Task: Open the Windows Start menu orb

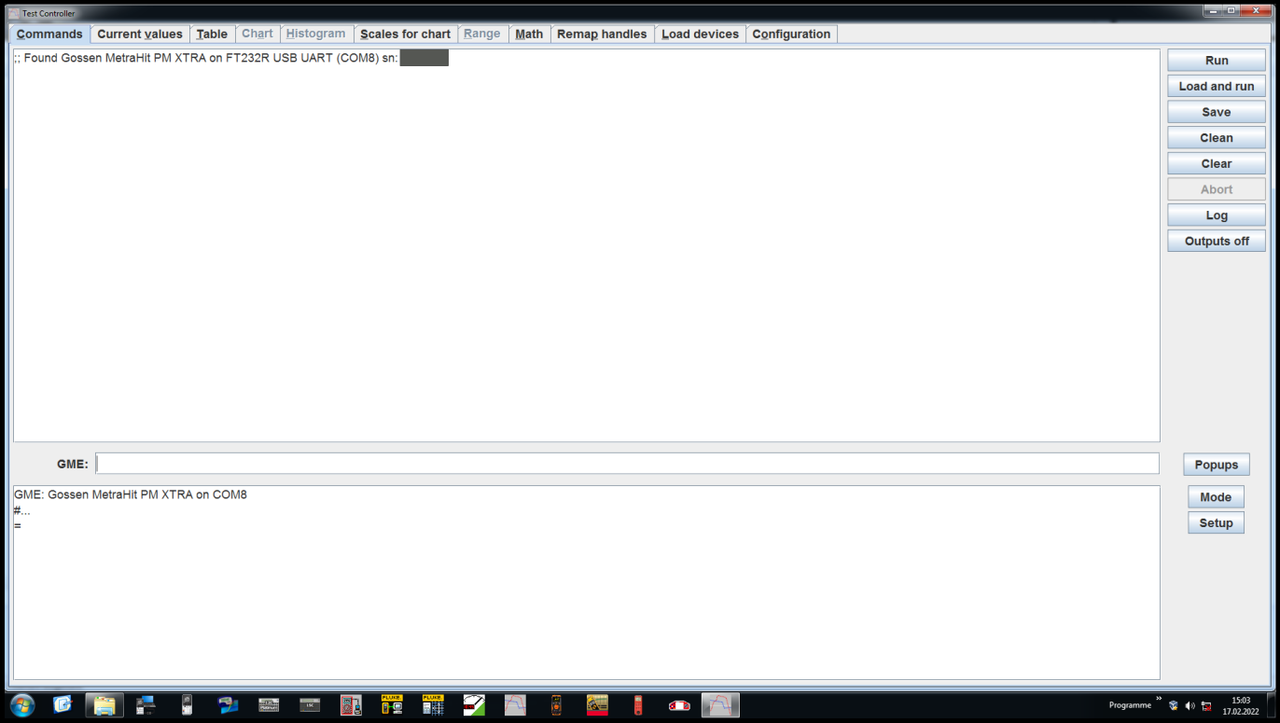Action: (x=22, y=705)
